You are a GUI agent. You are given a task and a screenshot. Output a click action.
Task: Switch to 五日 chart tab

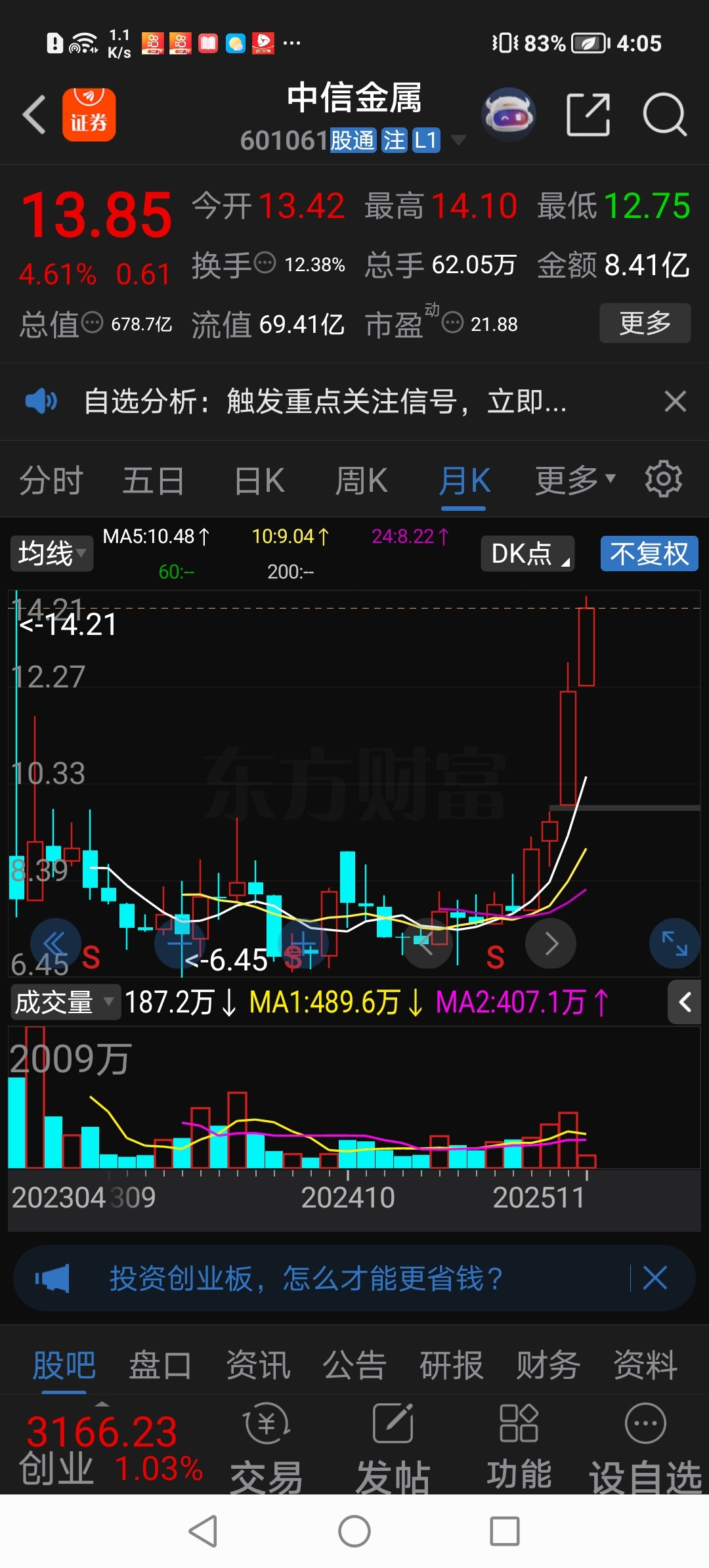click(154, 481)
